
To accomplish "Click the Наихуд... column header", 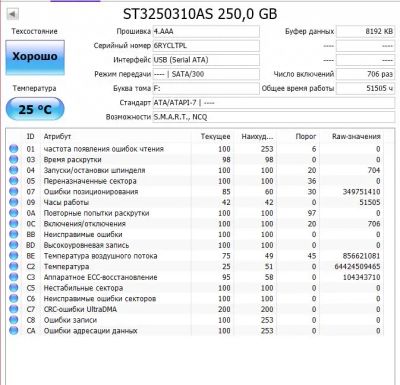I will (257, 136).
